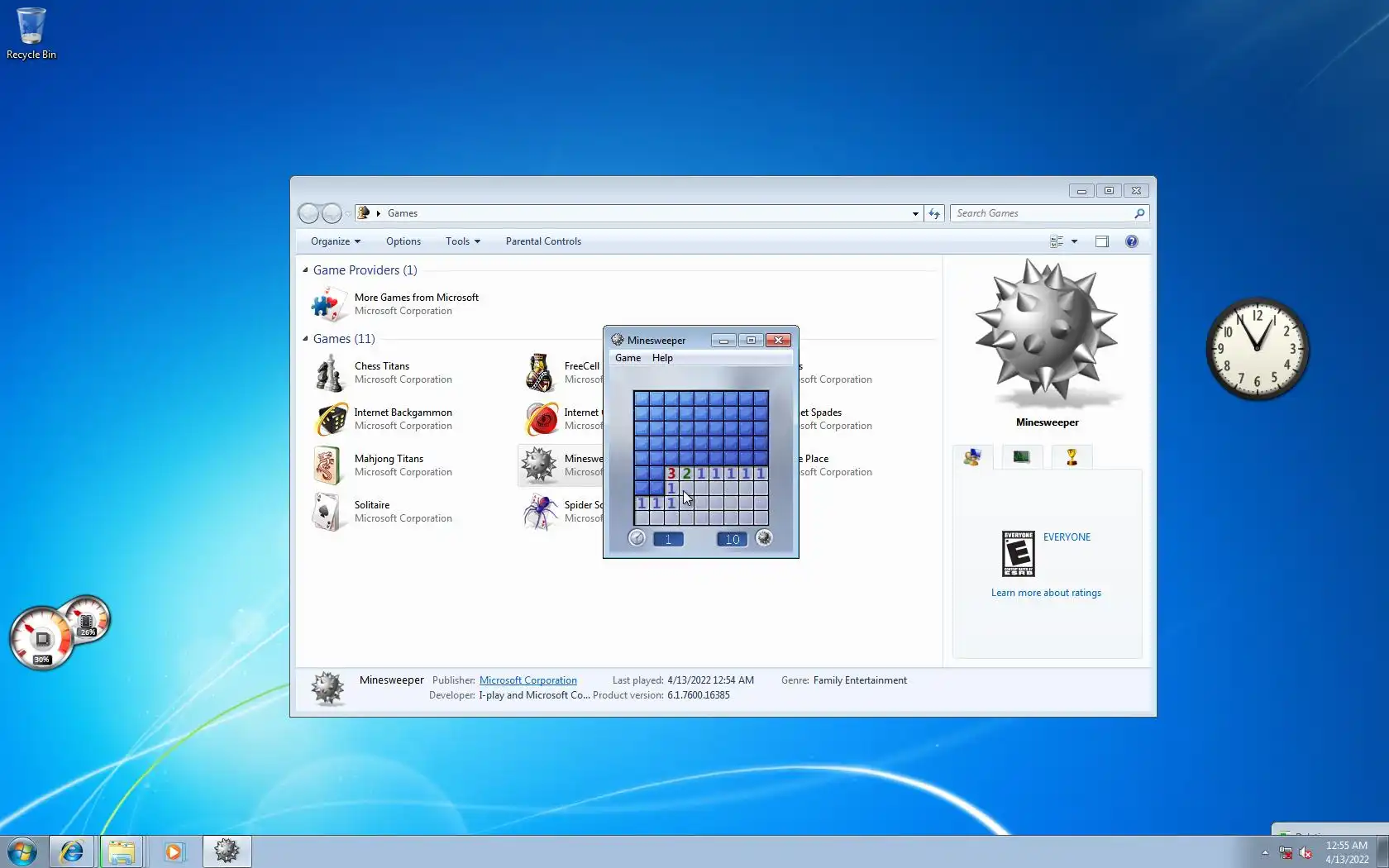
Task: Click the Show desktop button on taskbar
Action: (1383, 851)
